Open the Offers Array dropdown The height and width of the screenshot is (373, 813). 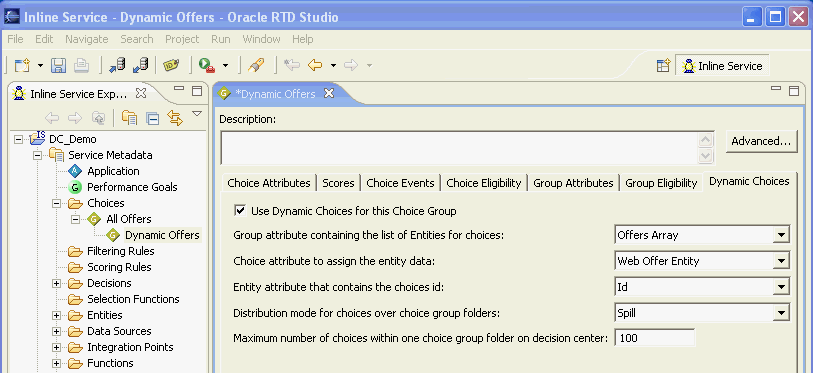click(781, 235)
